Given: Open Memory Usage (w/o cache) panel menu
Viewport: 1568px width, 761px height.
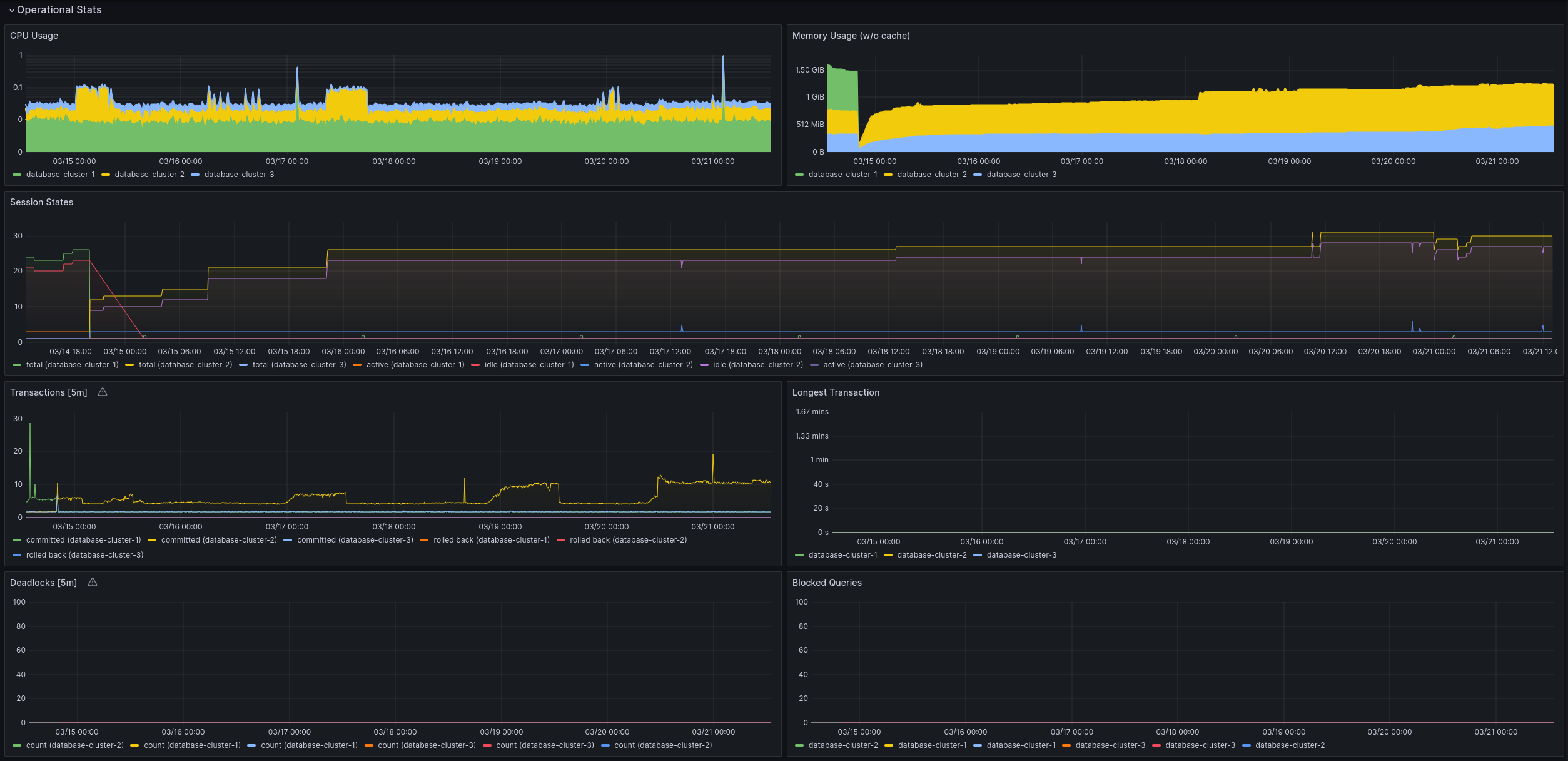Looking at the screenshot, I should pos(851,36).
